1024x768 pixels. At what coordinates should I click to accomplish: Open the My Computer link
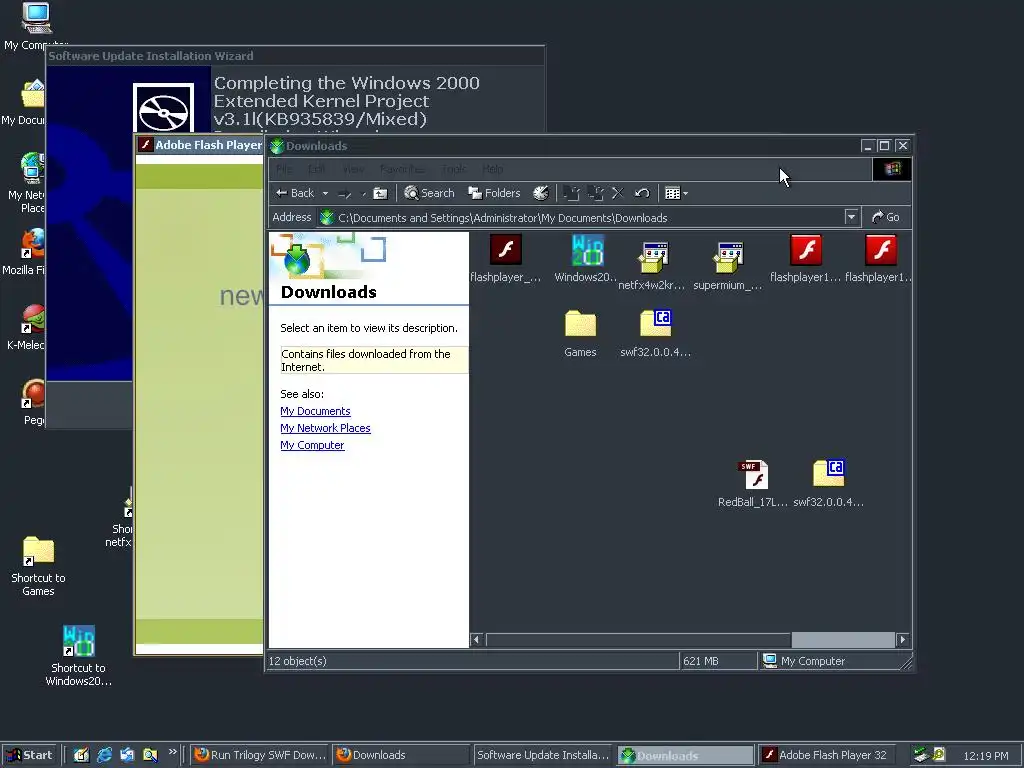tap(312, 445)
